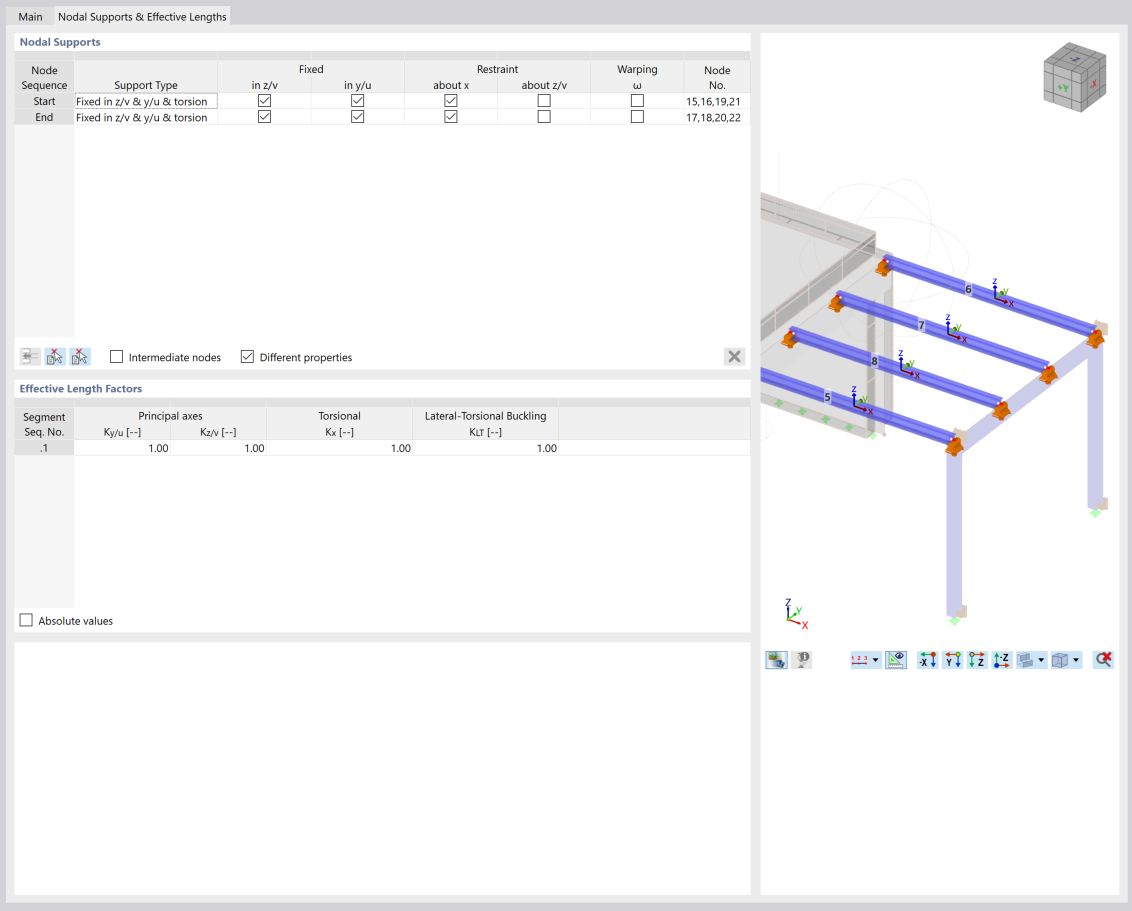The image size is (1132, 911).
Task: Expand the solid display mode dropdown
Action: coord(1040,659)
